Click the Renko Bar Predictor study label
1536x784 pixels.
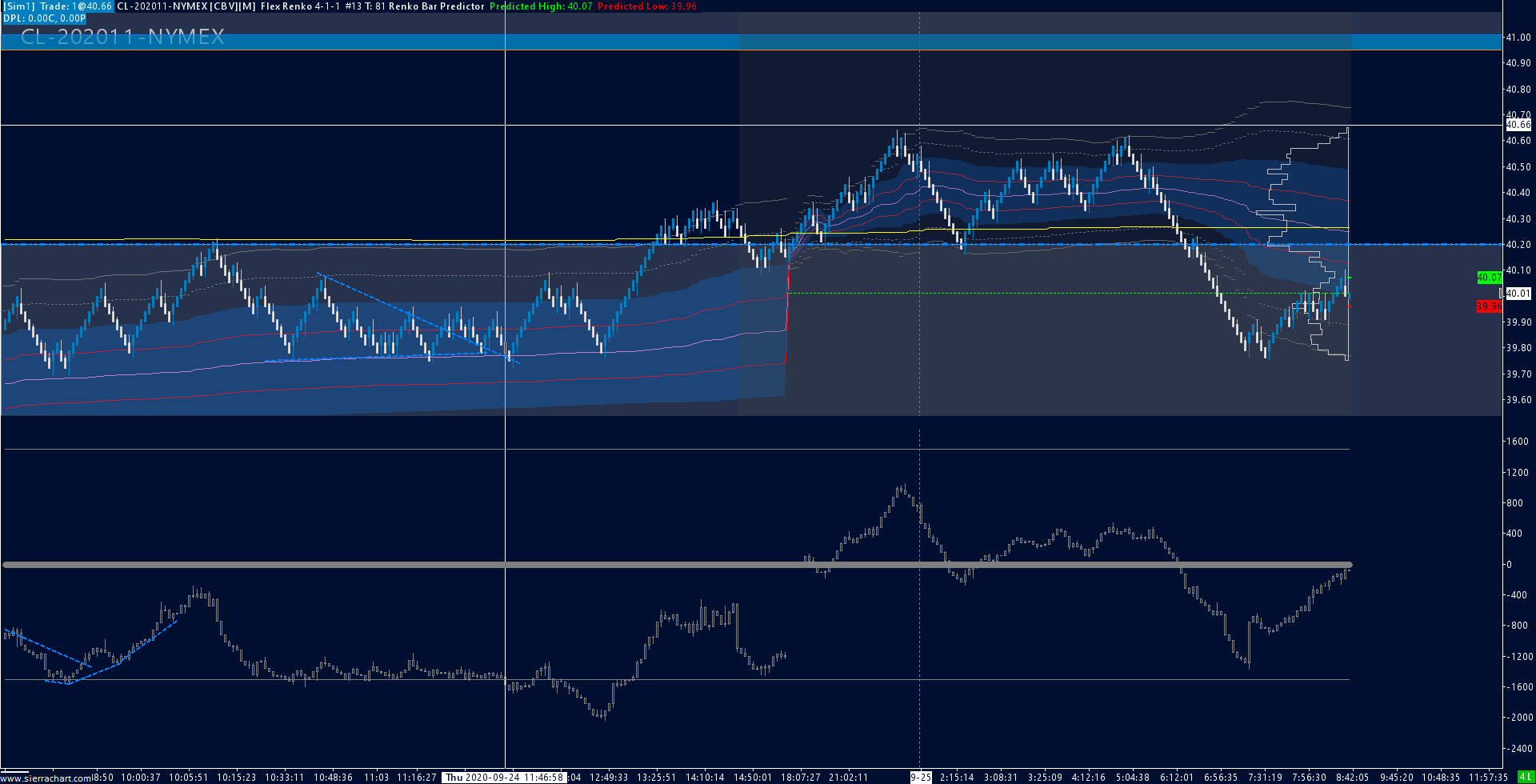pyautogui.click(x=437, y=6)
